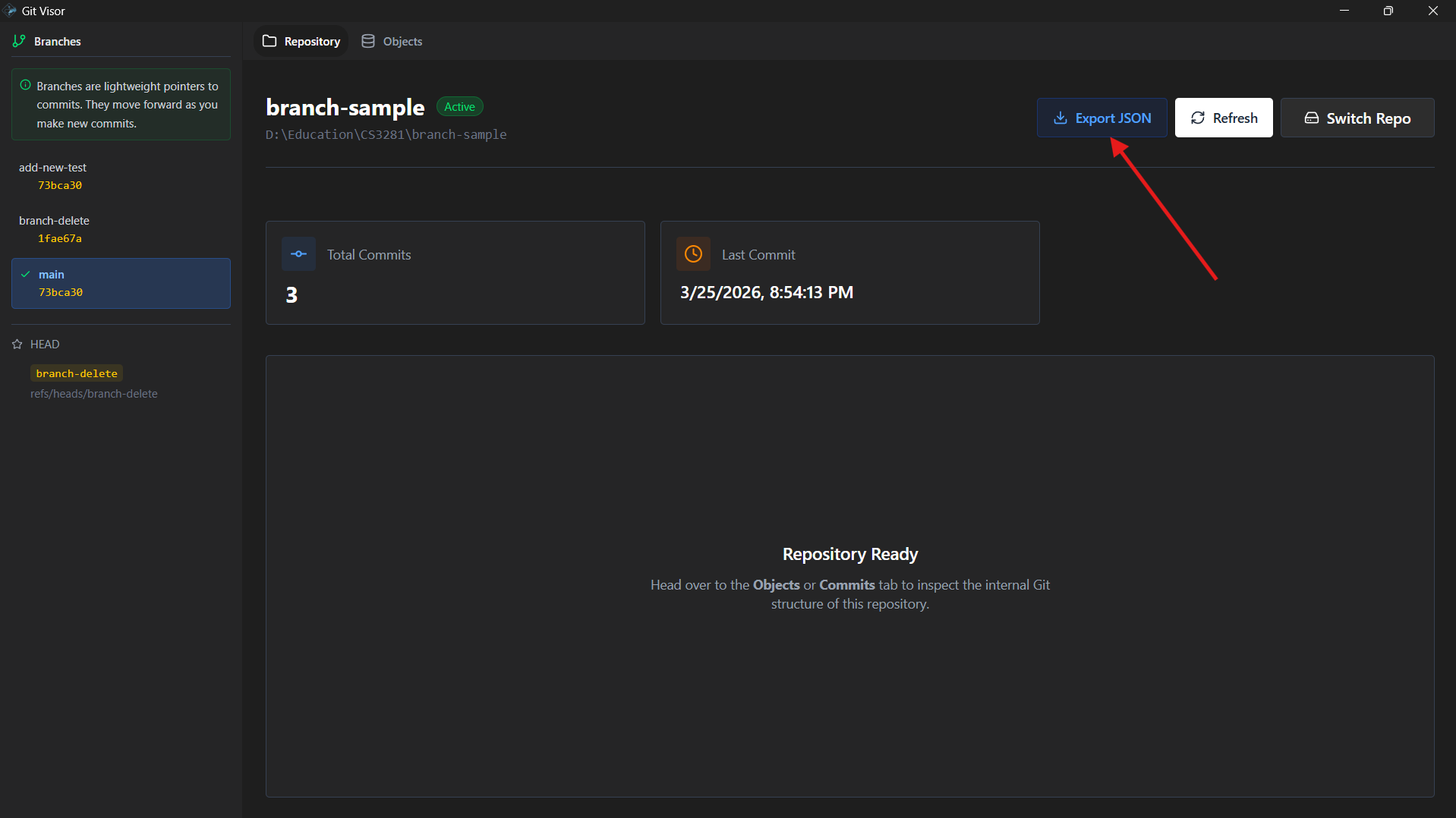Click the folder icon on the Repository tab
Viewport: 1456px width, 818px height.
click(269, 41)
